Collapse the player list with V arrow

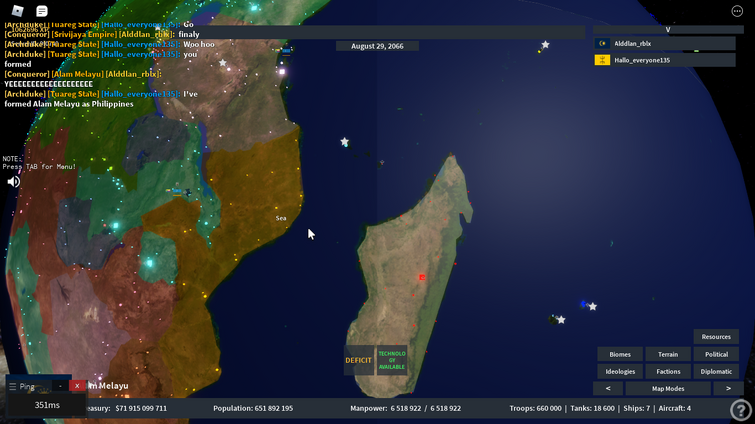[668, 29]
